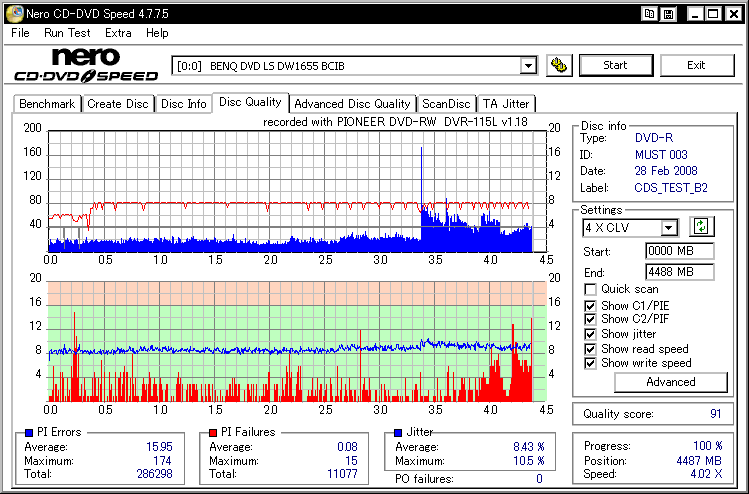
Task: Select the Disc Quality tab
Action: click(250, 102)
